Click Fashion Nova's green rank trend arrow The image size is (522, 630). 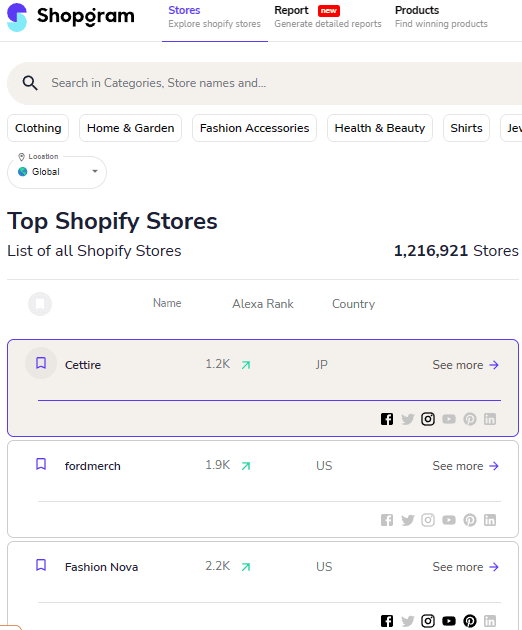(246, 567)
